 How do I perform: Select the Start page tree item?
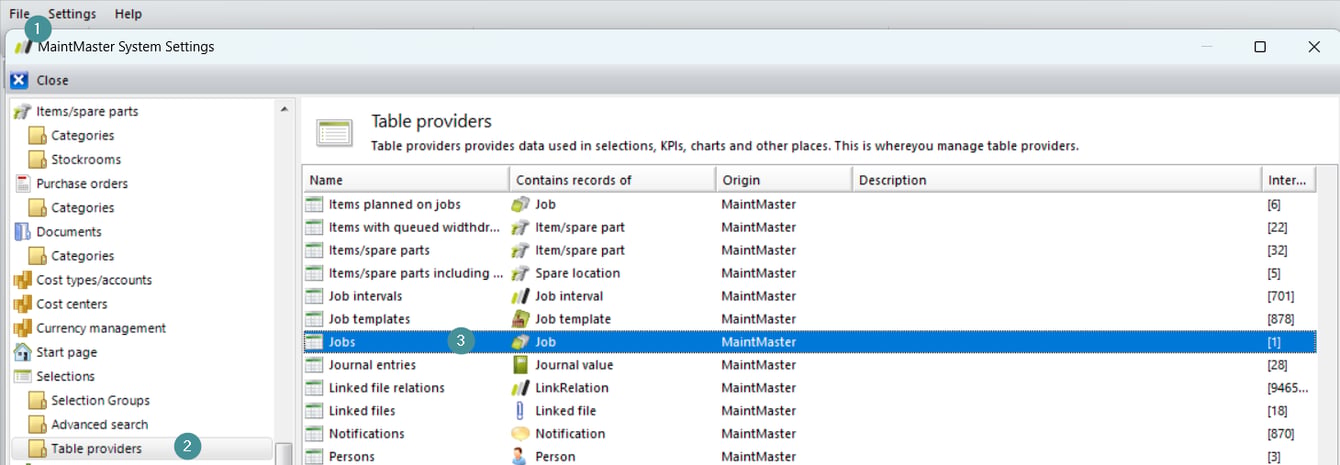67,352
